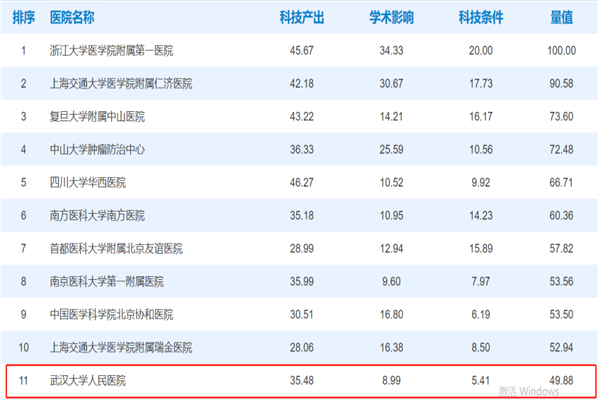The image size is (600, 400).
Task: Click value 46.27 in 科技产出
Action: 302,183
